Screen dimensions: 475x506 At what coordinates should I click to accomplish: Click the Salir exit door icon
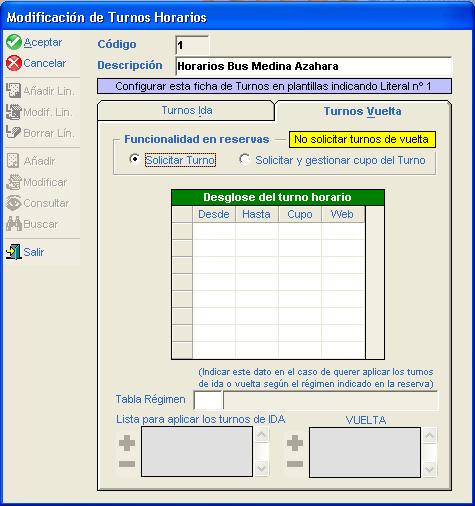click(14, 252)
